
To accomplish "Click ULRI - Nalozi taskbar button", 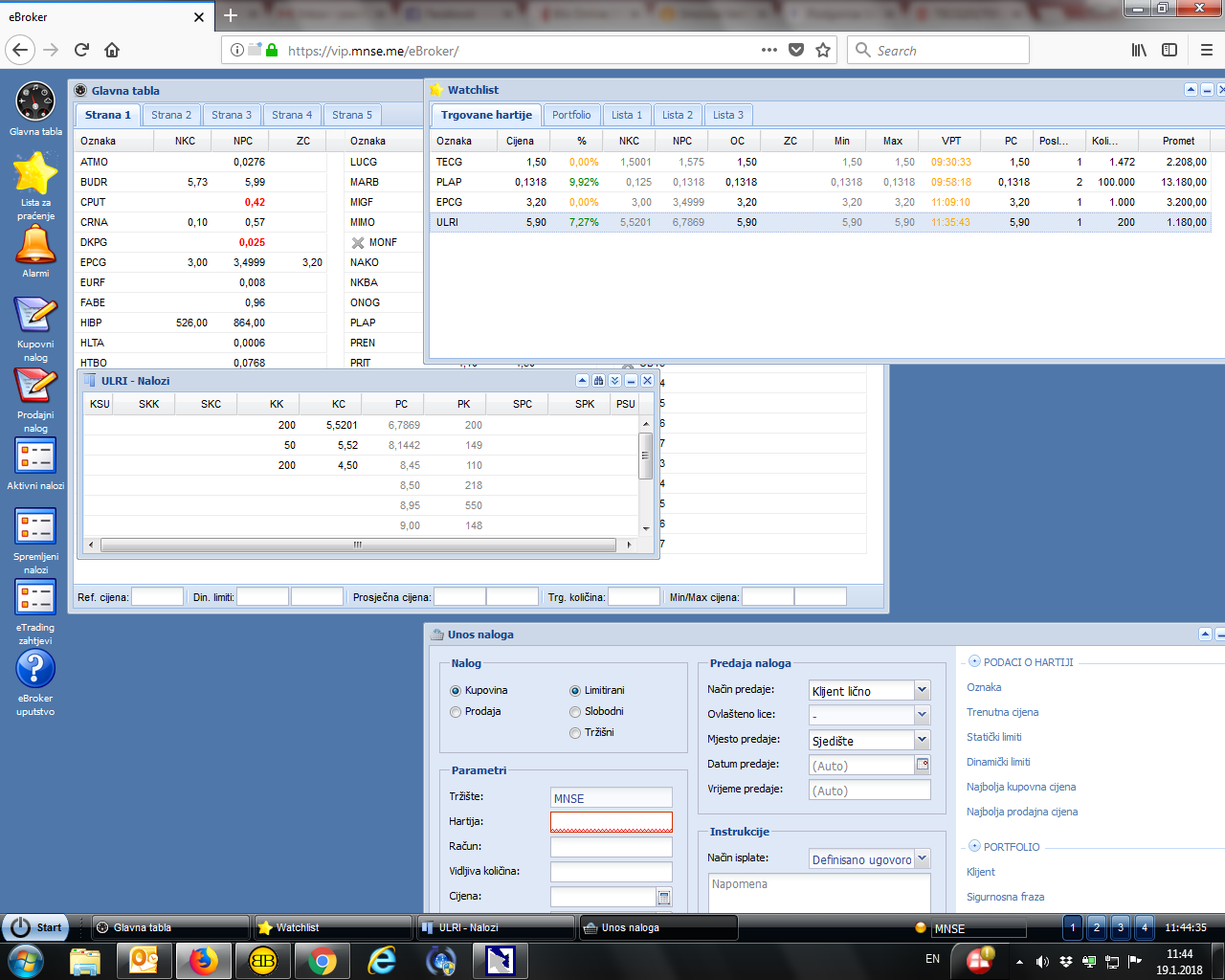I will click(x=496, y=927).
